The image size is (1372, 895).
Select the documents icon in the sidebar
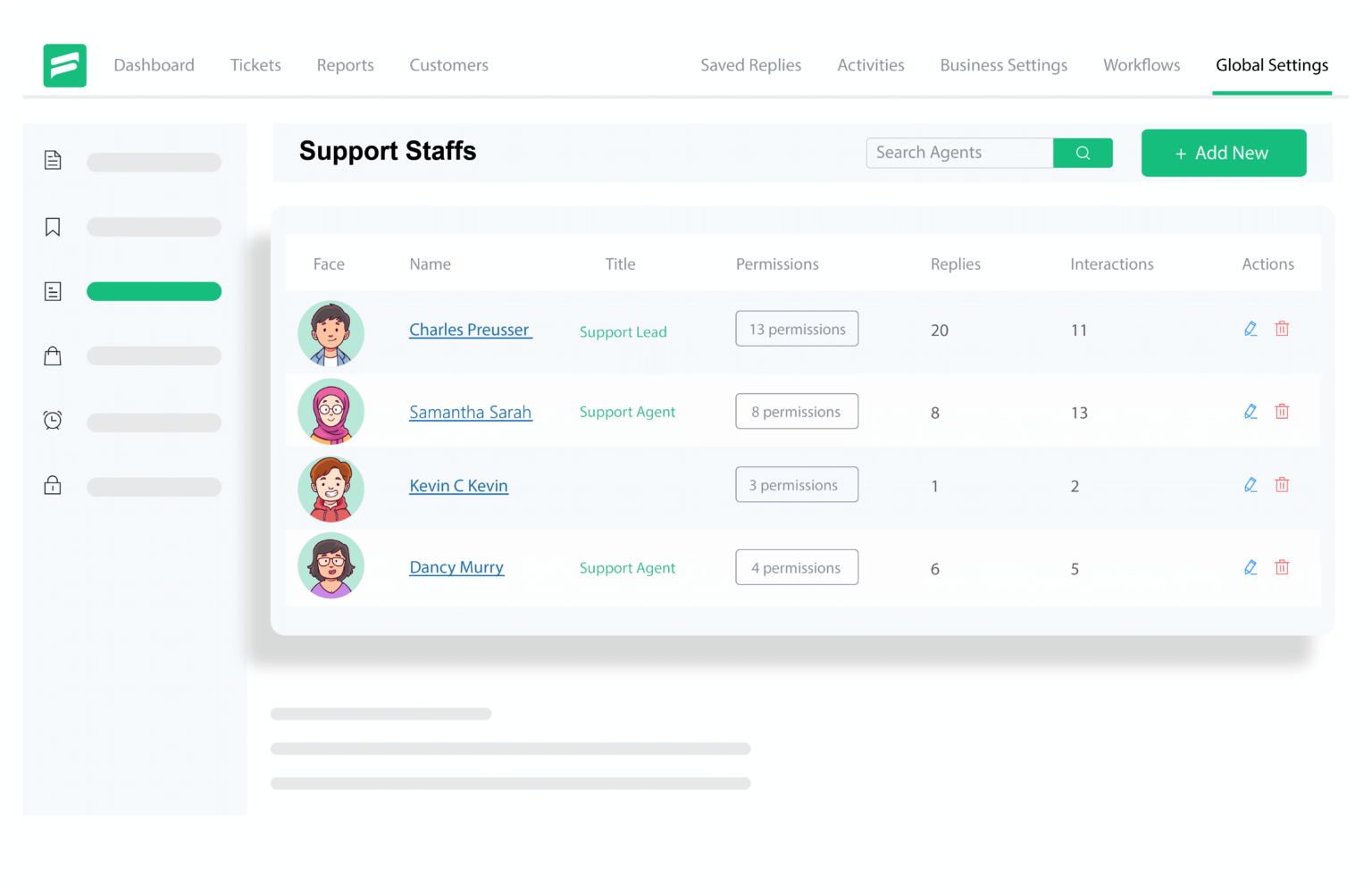point(53,161)
